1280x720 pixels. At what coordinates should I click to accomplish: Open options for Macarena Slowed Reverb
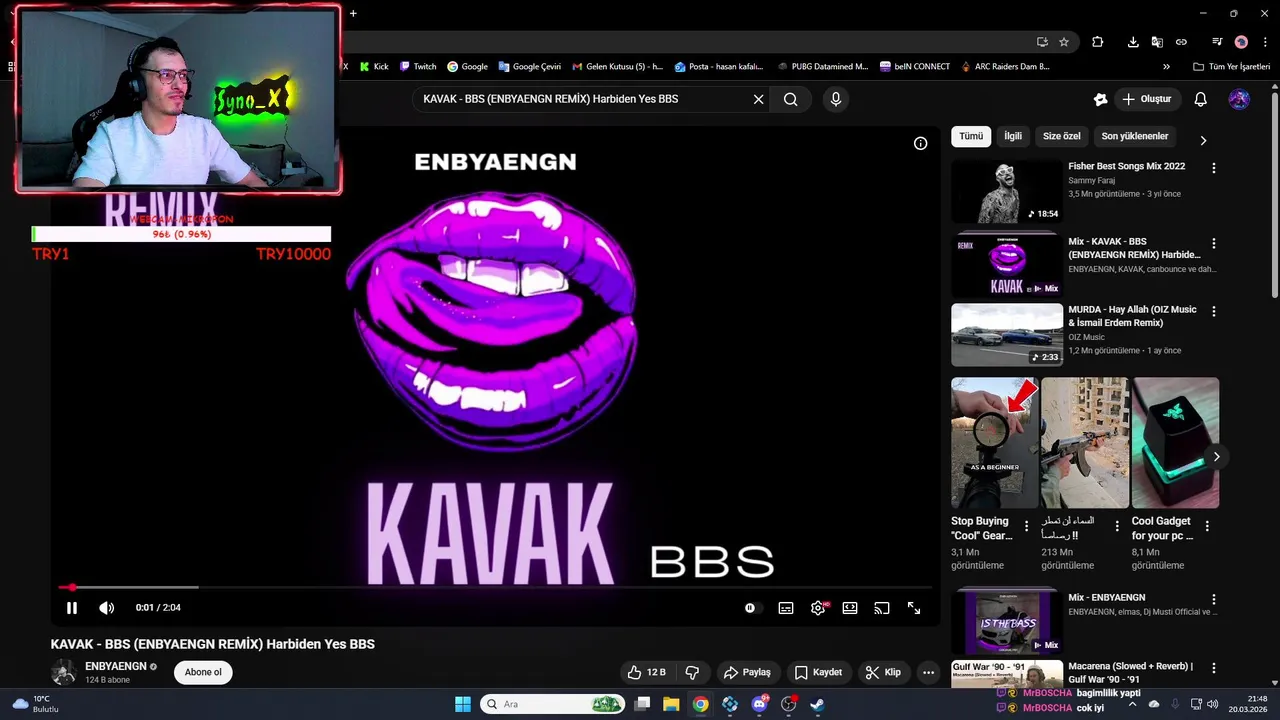(1214, 669)
